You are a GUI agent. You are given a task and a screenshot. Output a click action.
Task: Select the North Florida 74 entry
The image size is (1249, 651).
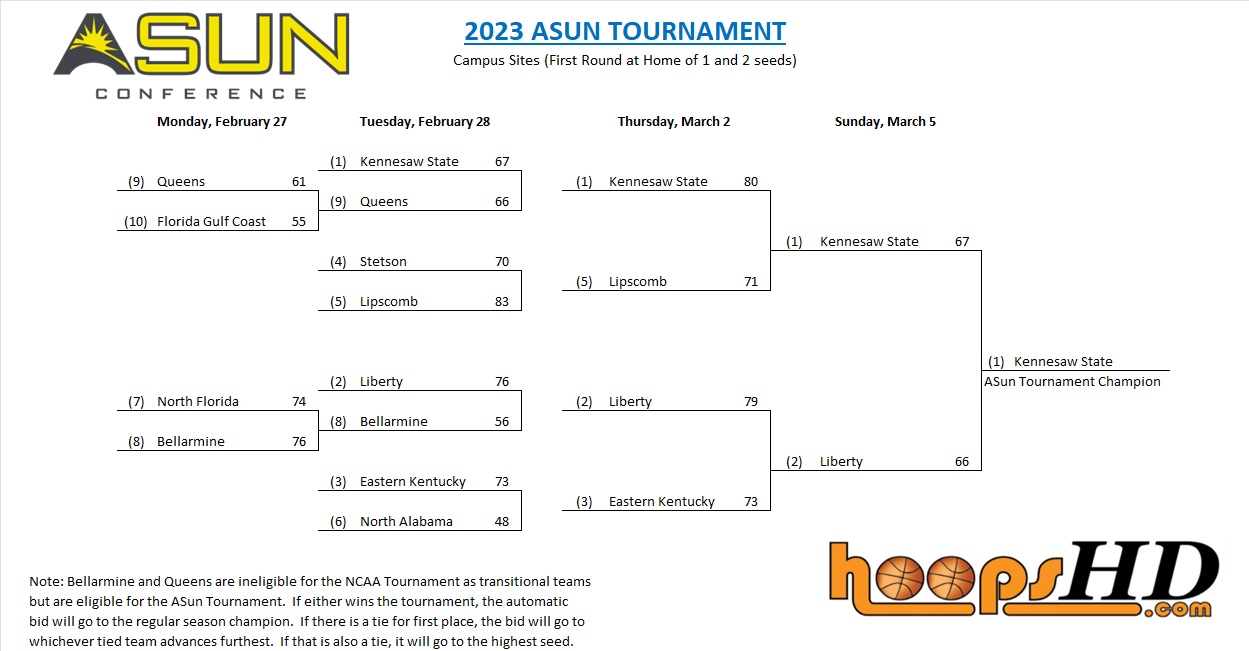(218, 402)
